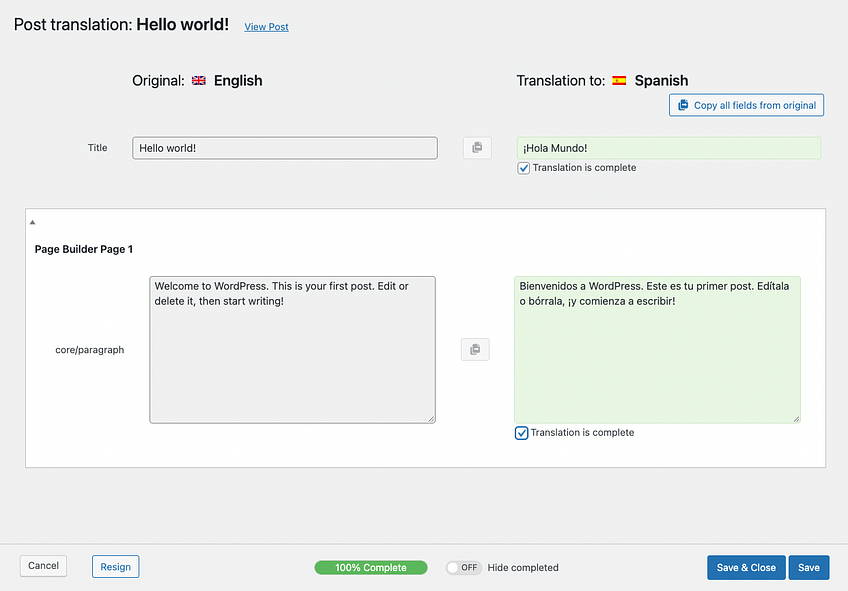This screenshot has height=591, width=848.
Task: Click the copy icon beside core/paragraph field
Action: click(x=475, y=349)
